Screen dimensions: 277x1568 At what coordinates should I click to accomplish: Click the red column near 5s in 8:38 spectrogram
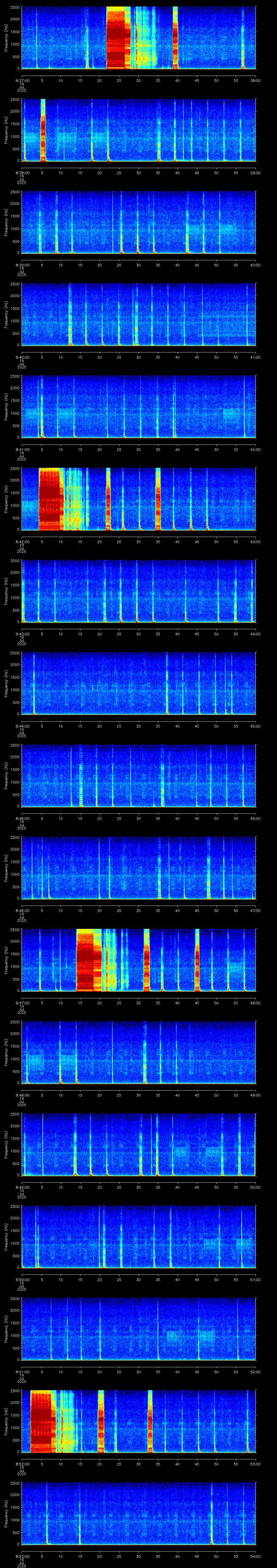[x=43, y=130]
